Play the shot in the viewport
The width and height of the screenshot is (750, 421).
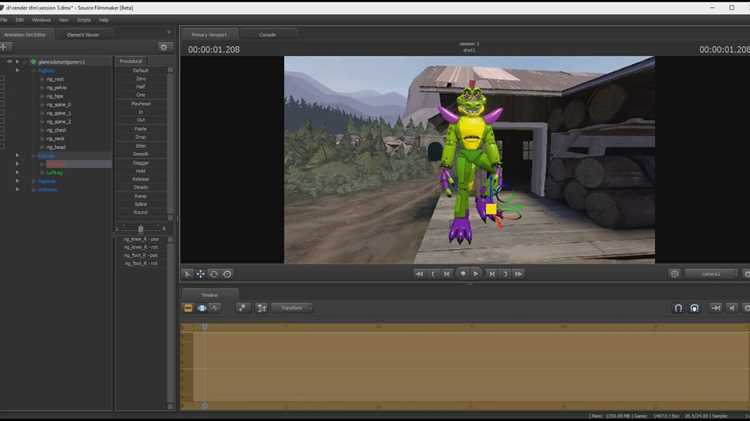pyautogui.click(x=476, y=274)
